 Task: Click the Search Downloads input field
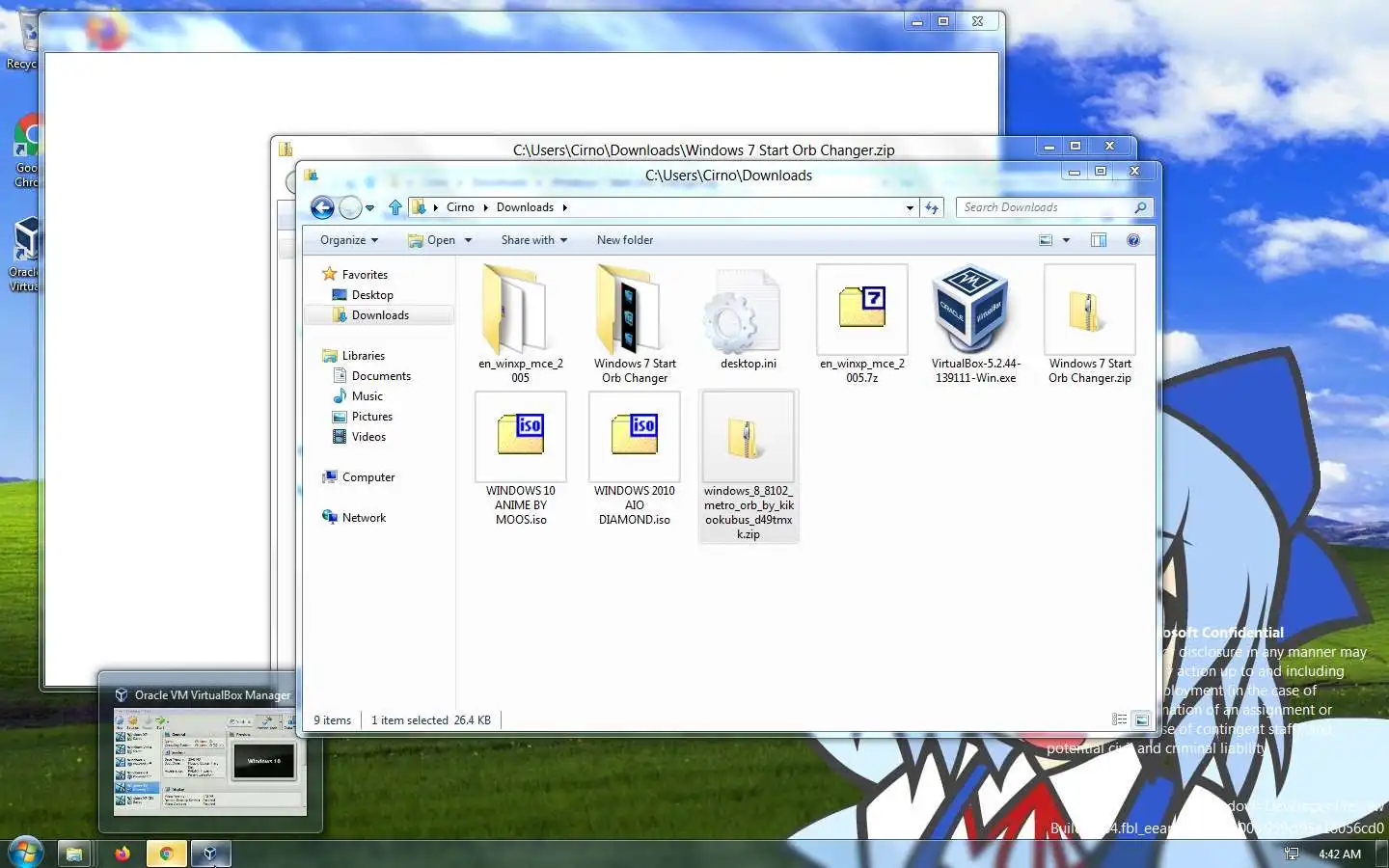point(1045,207)
